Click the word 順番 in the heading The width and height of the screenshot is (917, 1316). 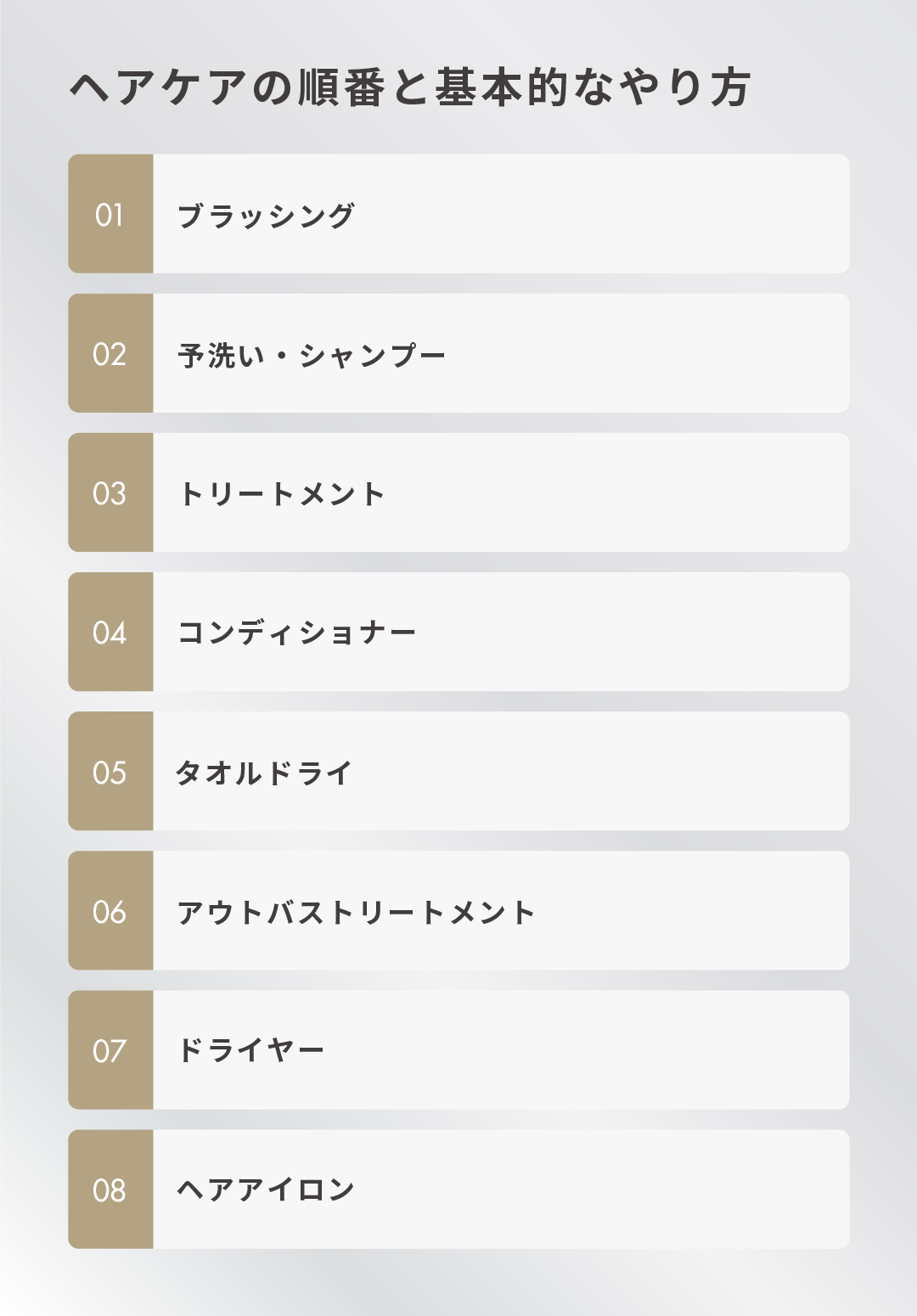[x=342, y=88]
